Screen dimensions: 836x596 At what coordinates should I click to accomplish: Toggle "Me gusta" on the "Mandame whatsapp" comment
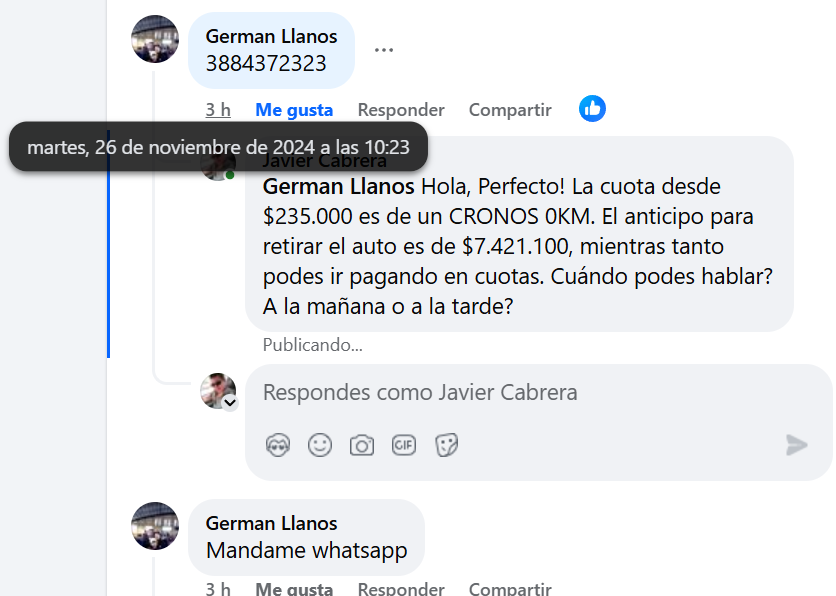294,589
